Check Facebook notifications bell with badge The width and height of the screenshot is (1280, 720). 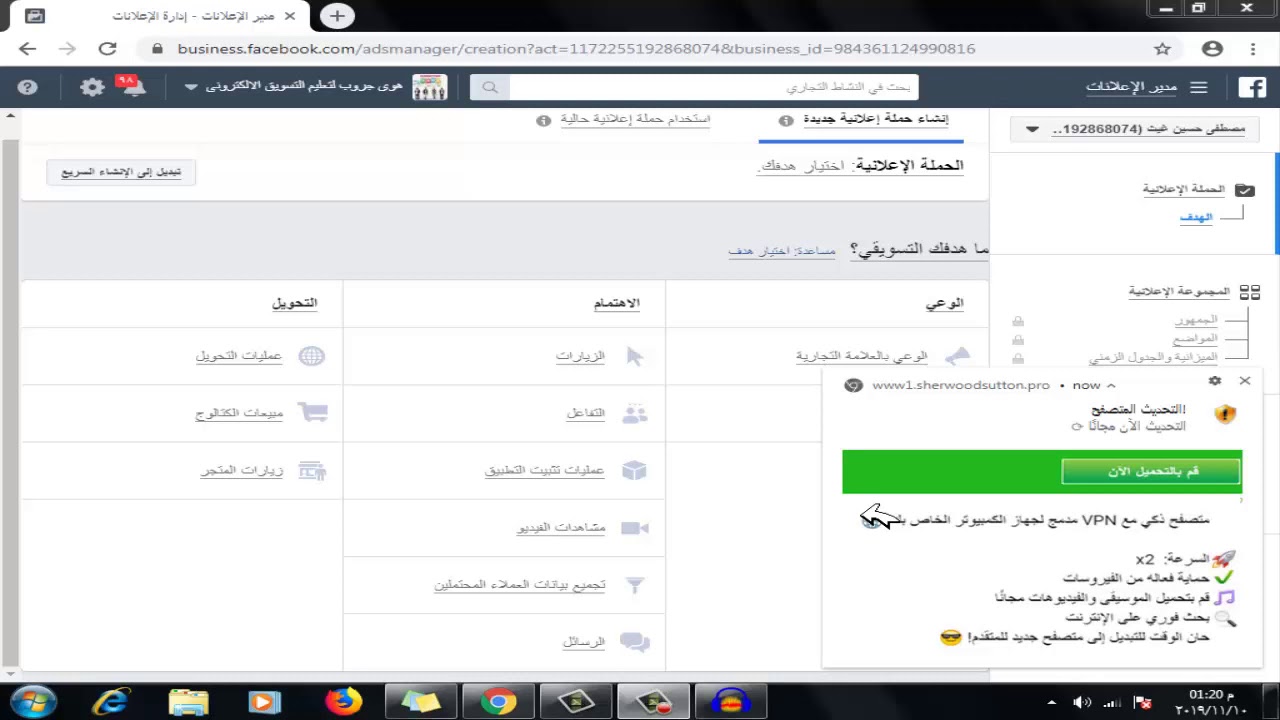click(x=131, y=86)
